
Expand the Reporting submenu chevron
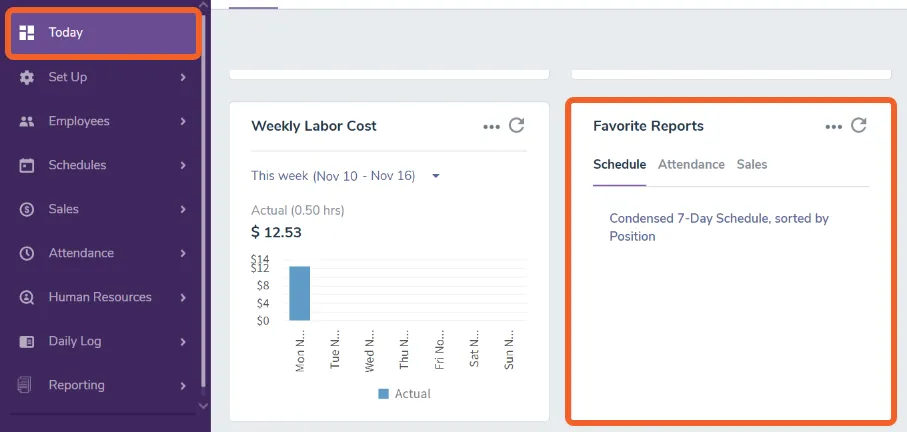coord(183,385)
